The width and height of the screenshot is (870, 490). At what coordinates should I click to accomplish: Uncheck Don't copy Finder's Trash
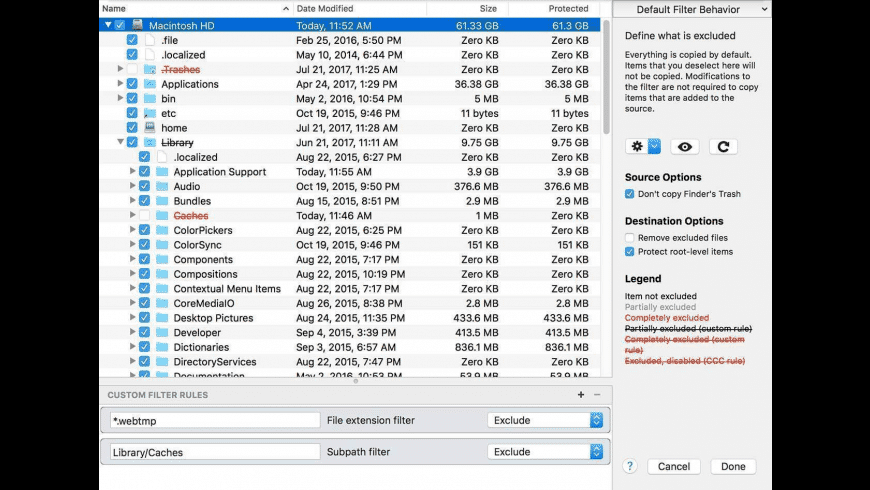point(629,194)
